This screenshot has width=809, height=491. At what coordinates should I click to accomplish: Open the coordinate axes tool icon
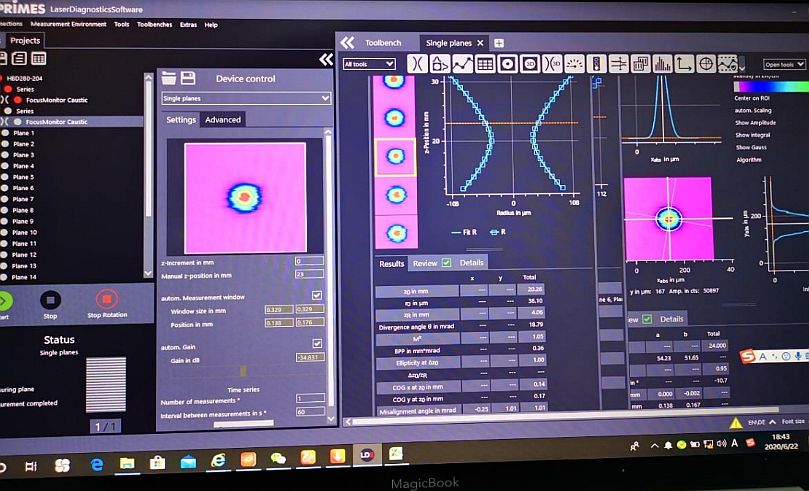coord(684,63)
